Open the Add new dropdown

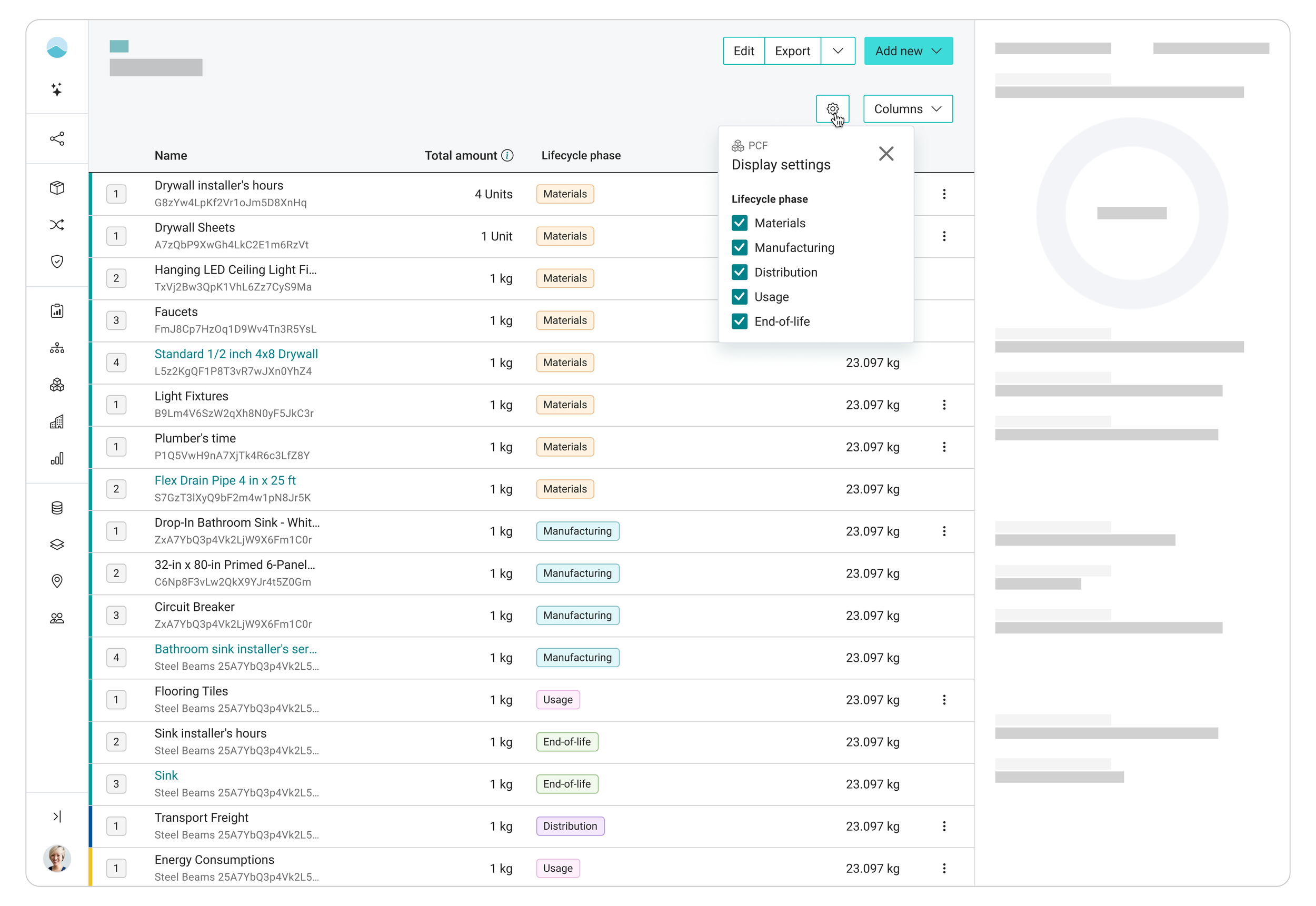coord(908,51)
